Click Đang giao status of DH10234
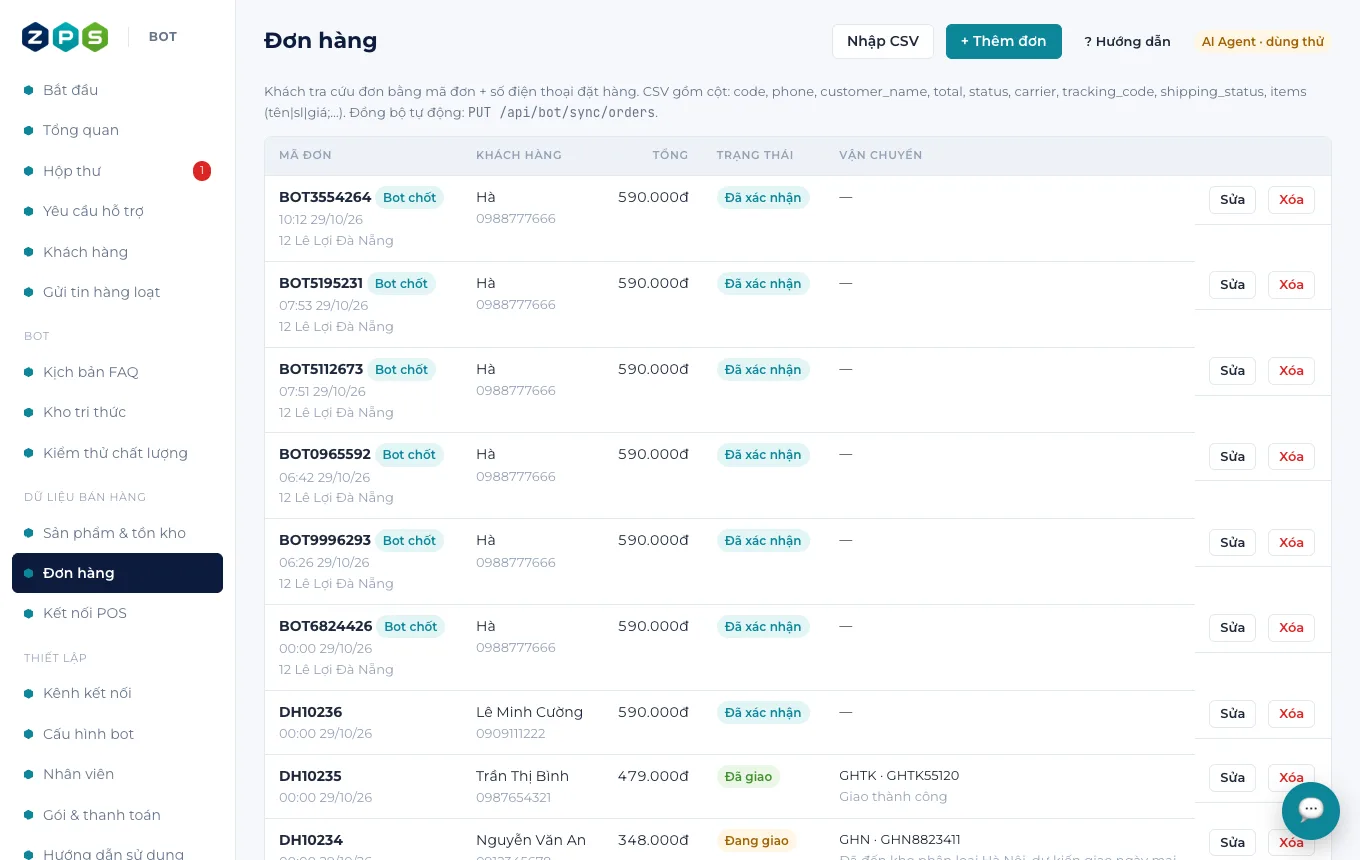 tap(756, 841)
